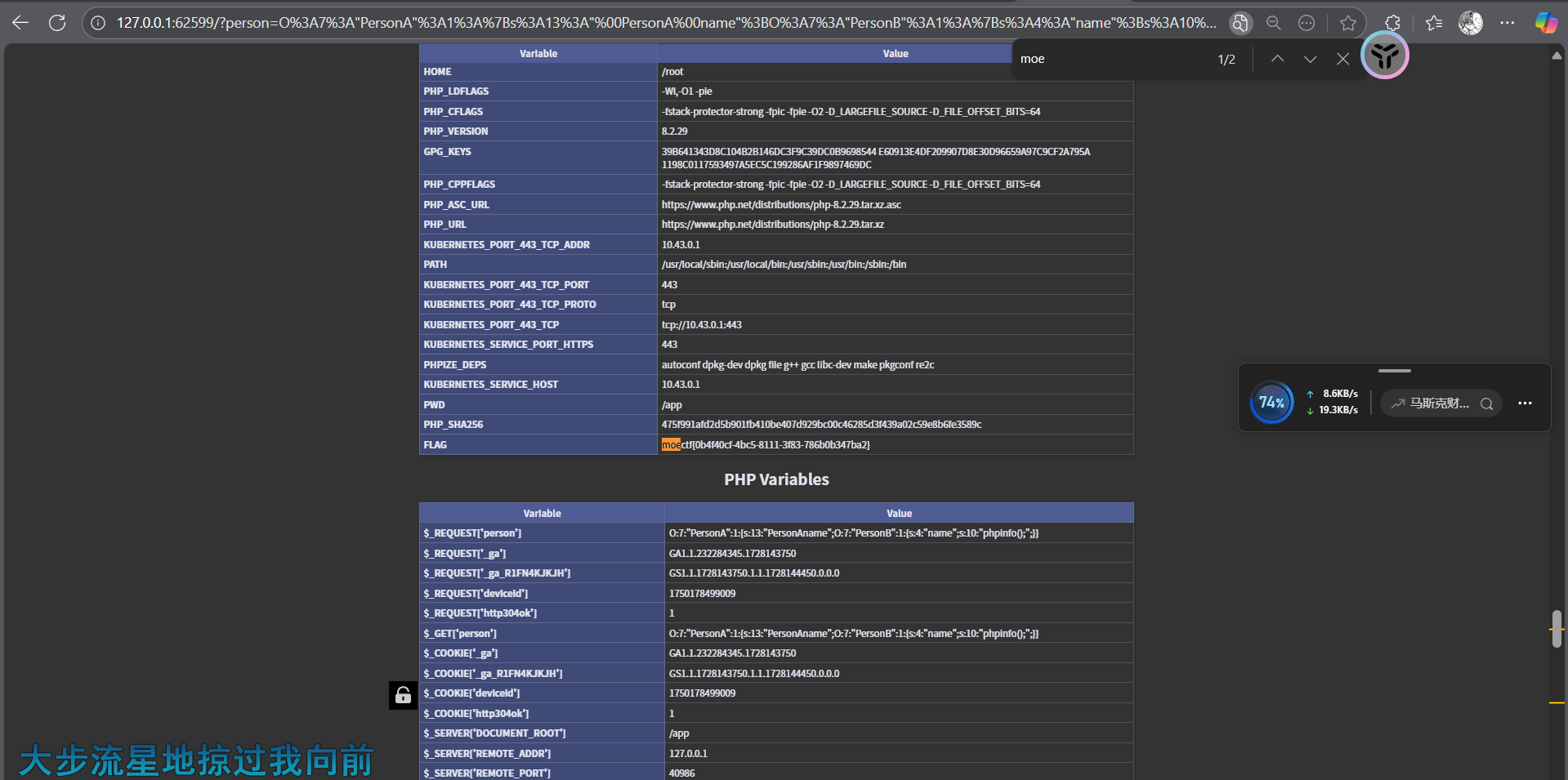The image size is (1568, 780).
Task: Click the floating Y-logo assistant badge
Action: 1384,56
